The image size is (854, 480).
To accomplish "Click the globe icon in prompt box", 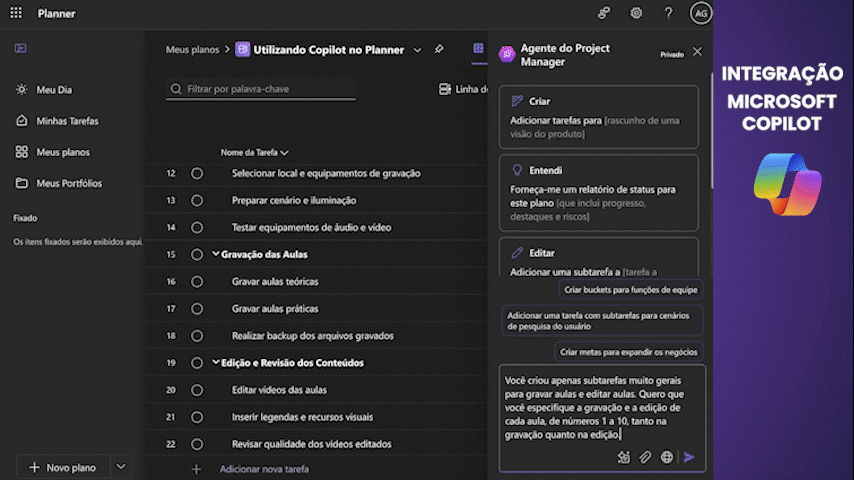I will 667,457.
